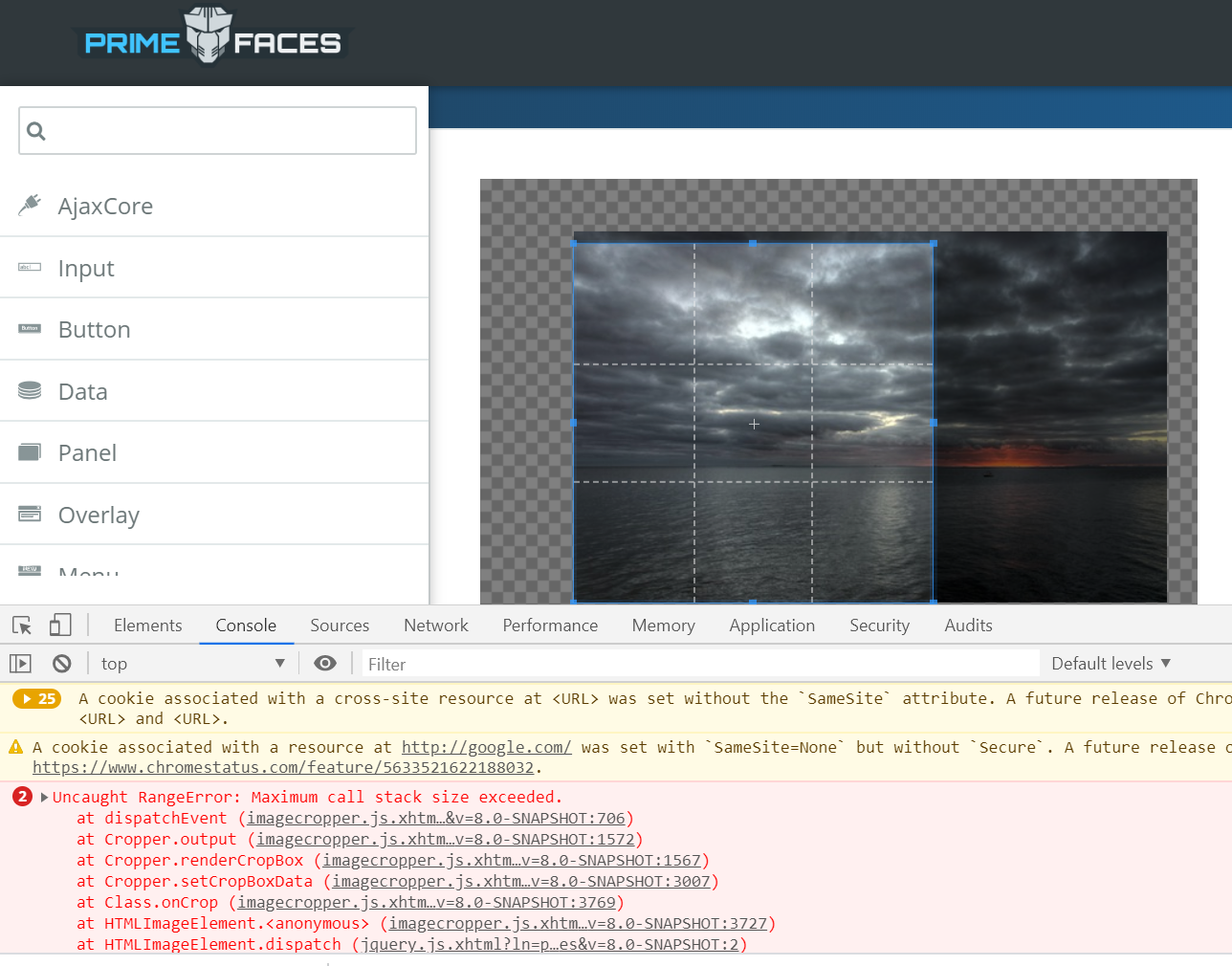This screenshot has width=1232, height=966.
Task: Expand the RangeError stack trace arrow
Action: click(x=44, y=796)
